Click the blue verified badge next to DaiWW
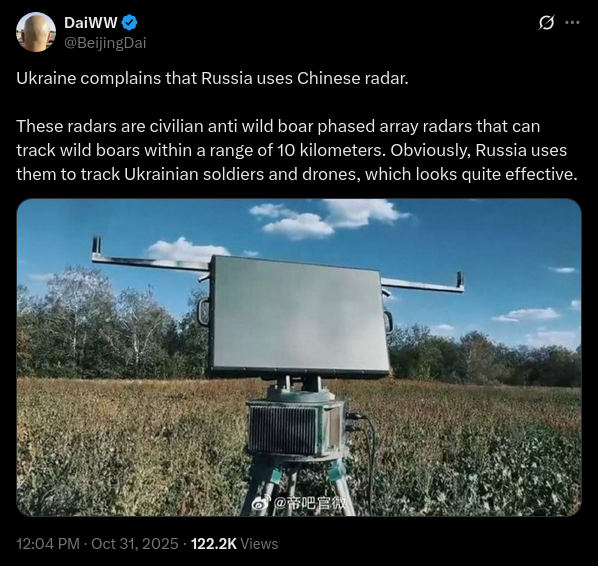The height and width of the screenshot is (566, 598). [x=129, y=23]
